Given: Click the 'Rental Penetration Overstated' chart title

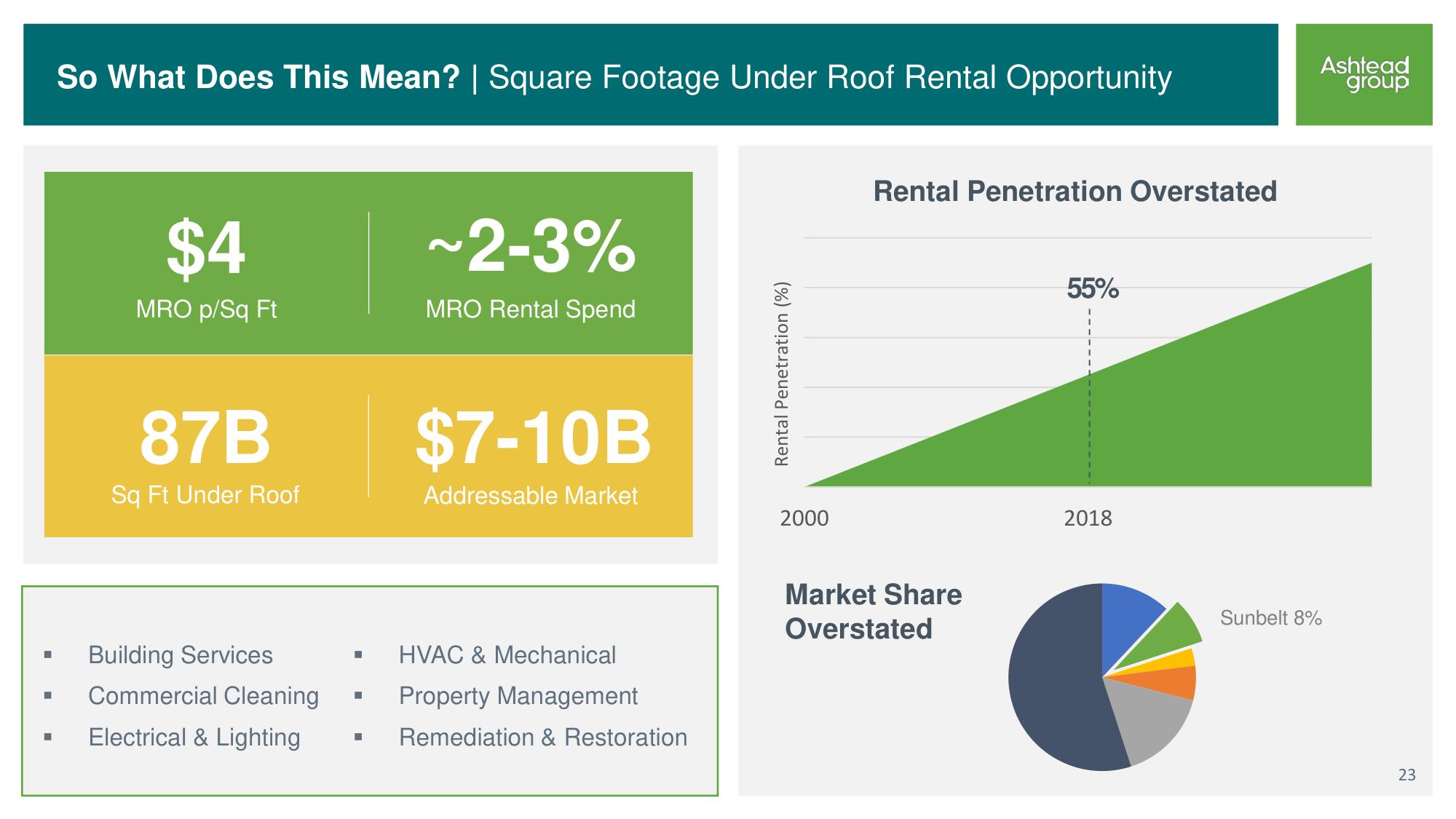Looking at the screenshot, I should (1075, 191).
